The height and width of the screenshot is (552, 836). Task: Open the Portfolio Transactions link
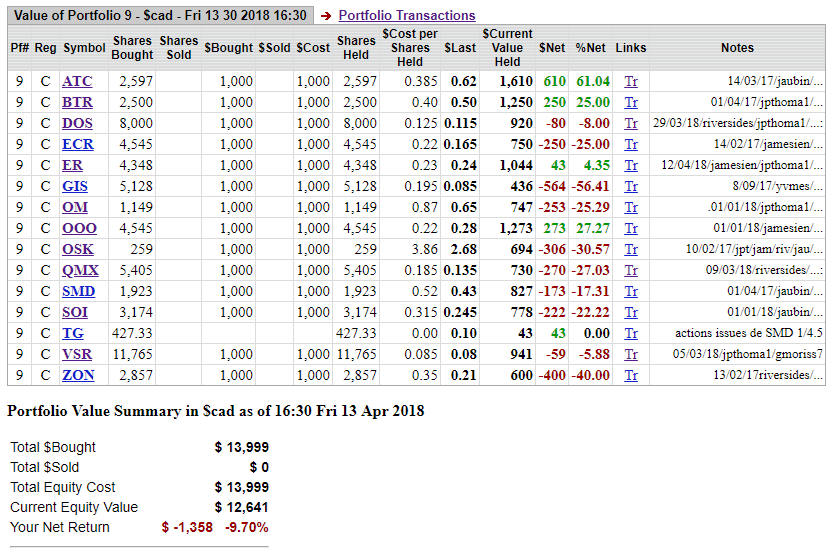406,16
